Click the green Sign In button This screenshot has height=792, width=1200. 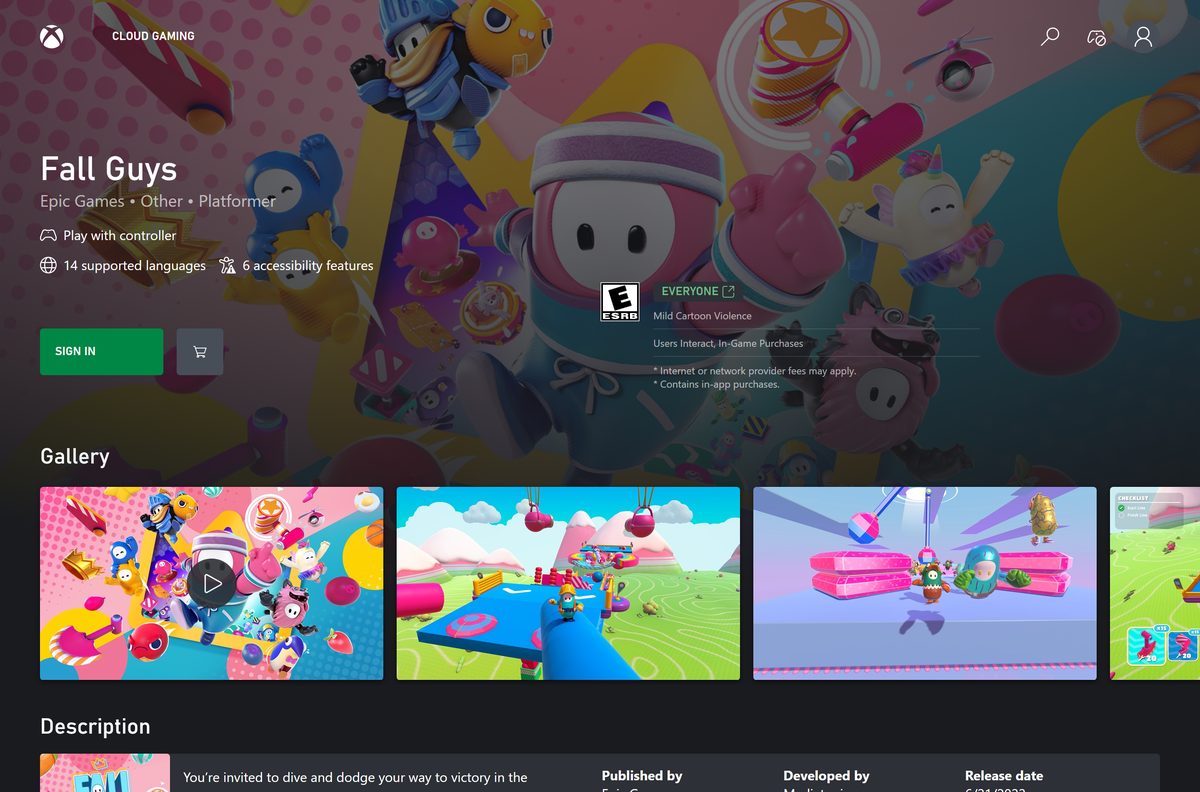coord(101,352)
